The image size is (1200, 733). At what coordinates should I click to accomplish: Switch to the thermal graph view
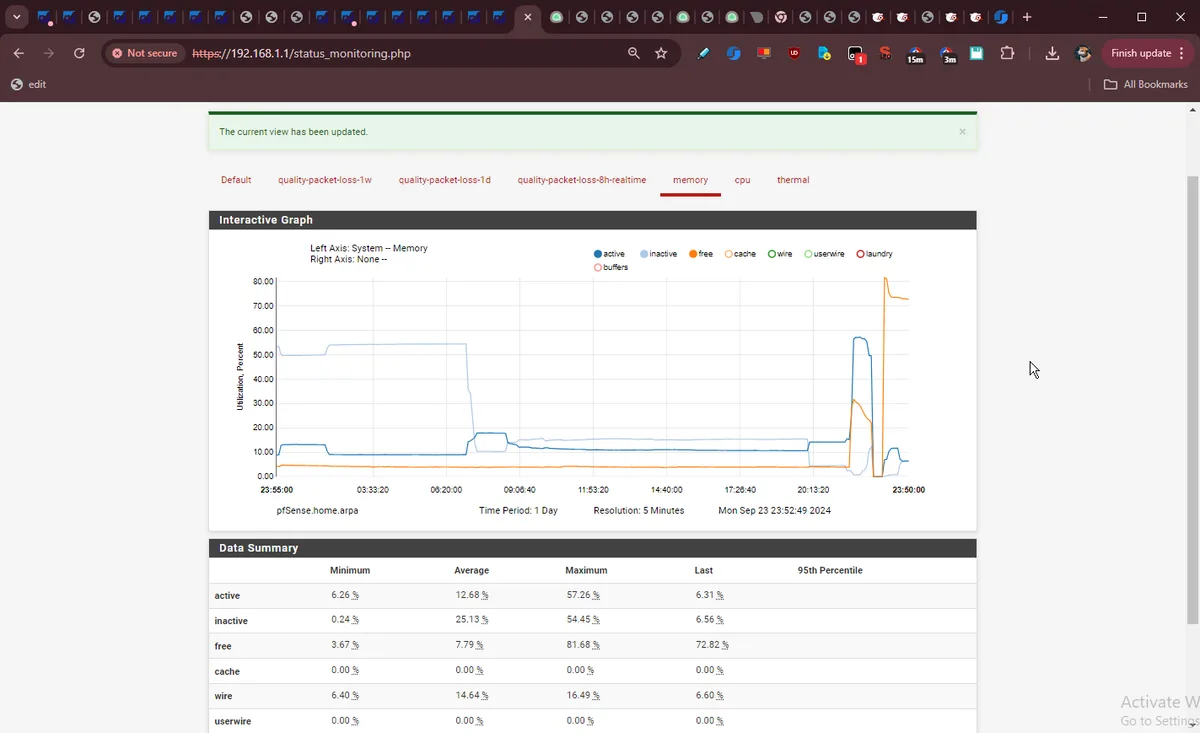[793, 180]
